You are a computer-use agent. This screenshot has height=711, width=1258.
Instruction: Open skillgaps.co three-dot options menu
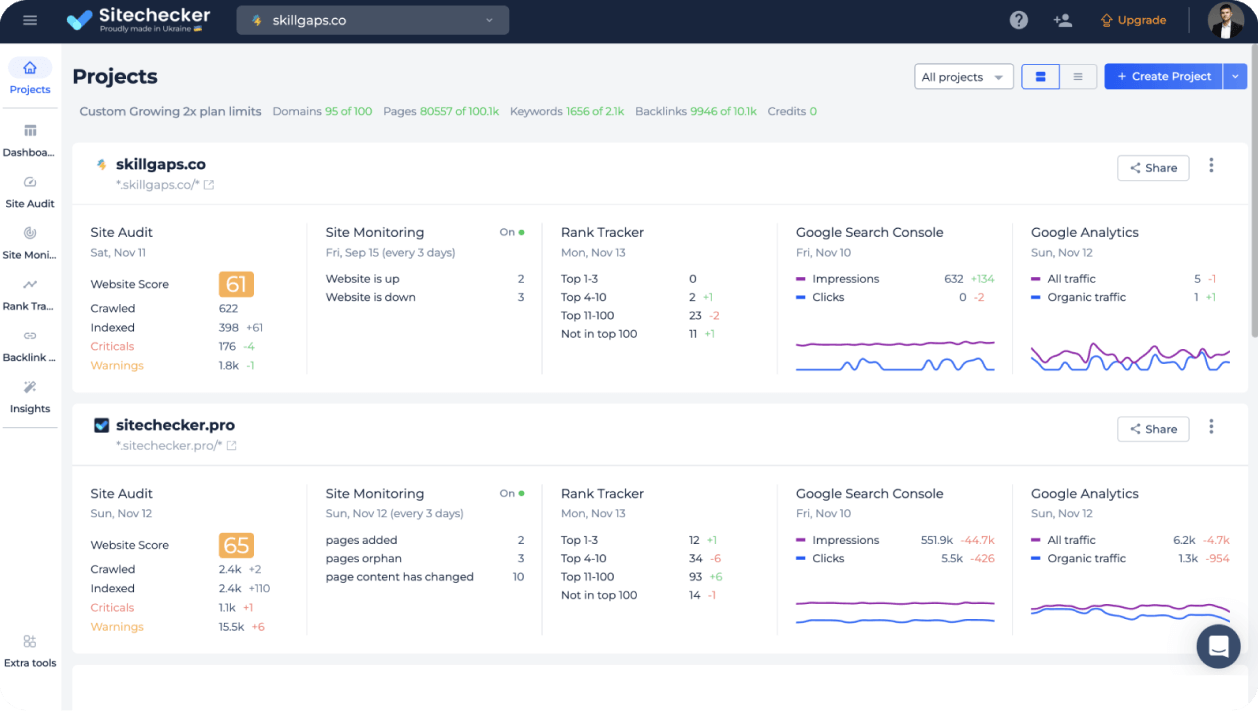click(x=1211, y=166)
